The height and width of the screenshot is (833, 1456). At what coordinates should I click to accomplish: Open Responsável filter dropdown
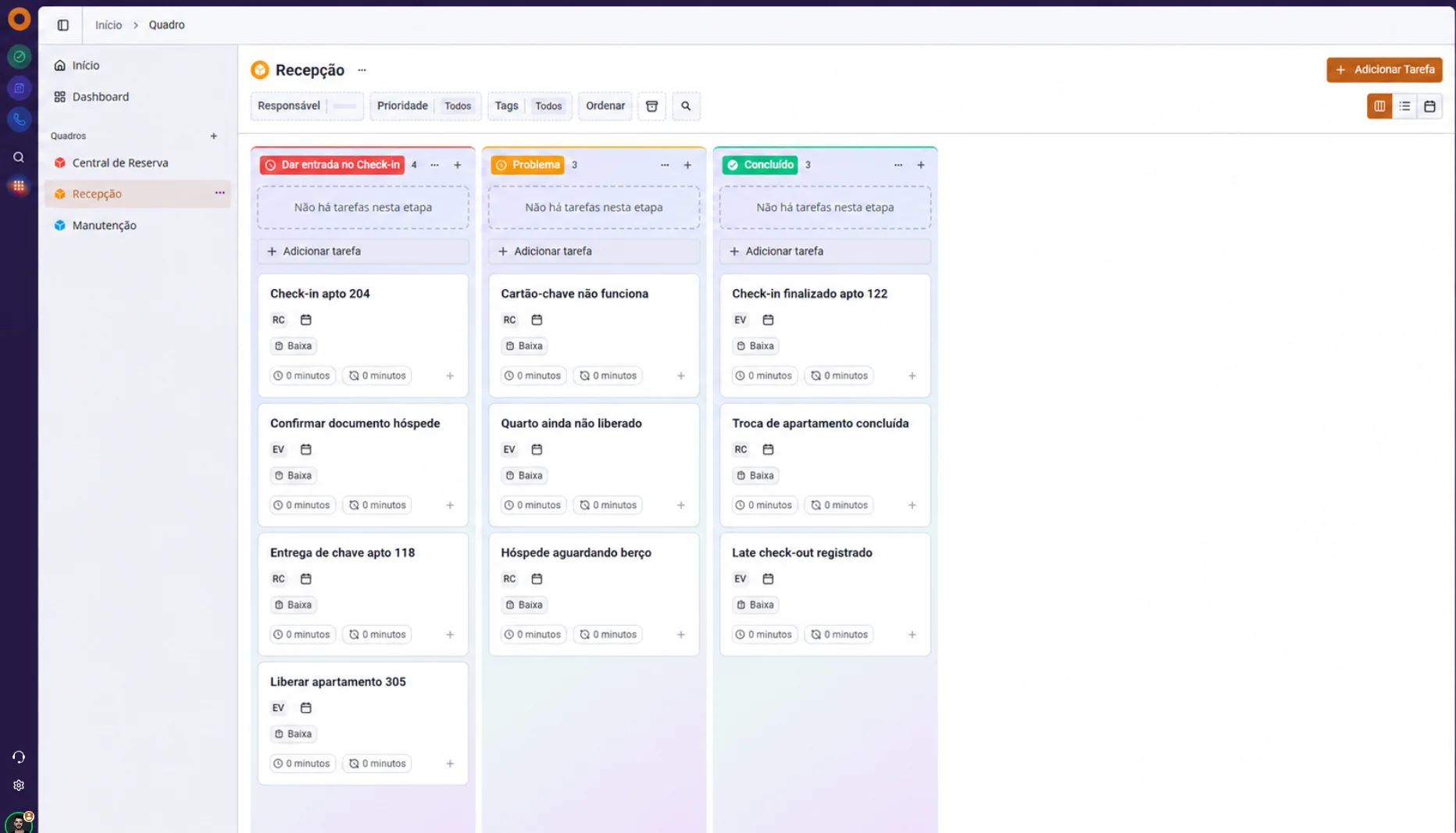point(307,106)
